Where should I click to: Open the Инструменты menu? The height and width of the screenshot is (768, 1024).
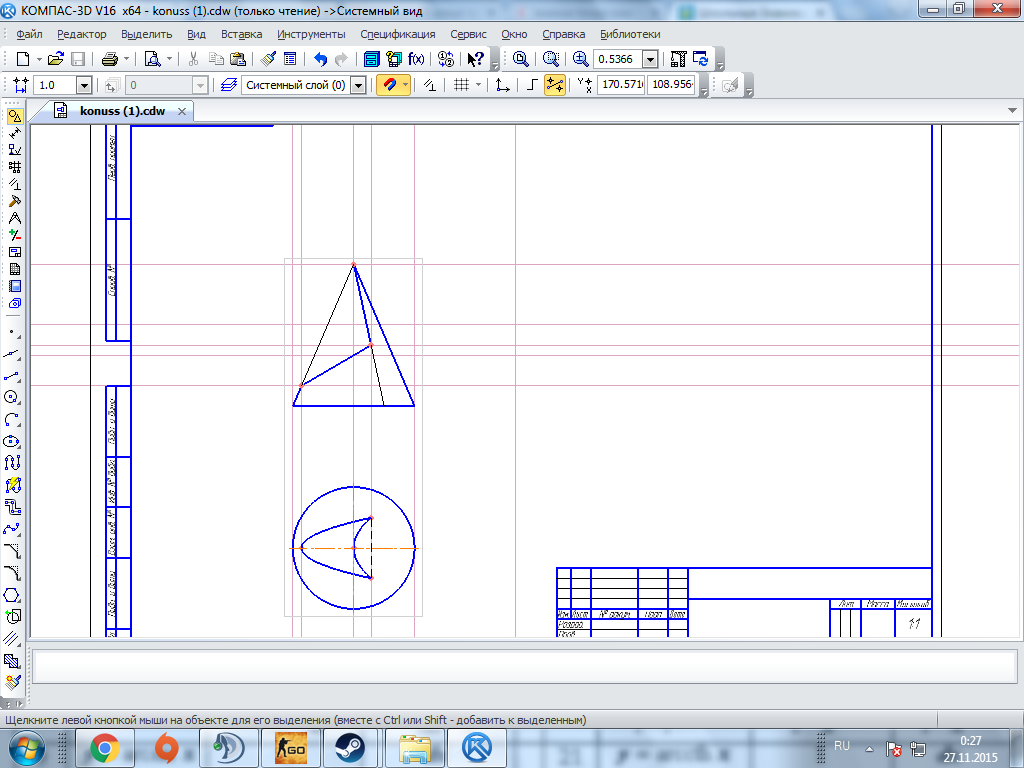pyautogui.click(x=311, y=34)
